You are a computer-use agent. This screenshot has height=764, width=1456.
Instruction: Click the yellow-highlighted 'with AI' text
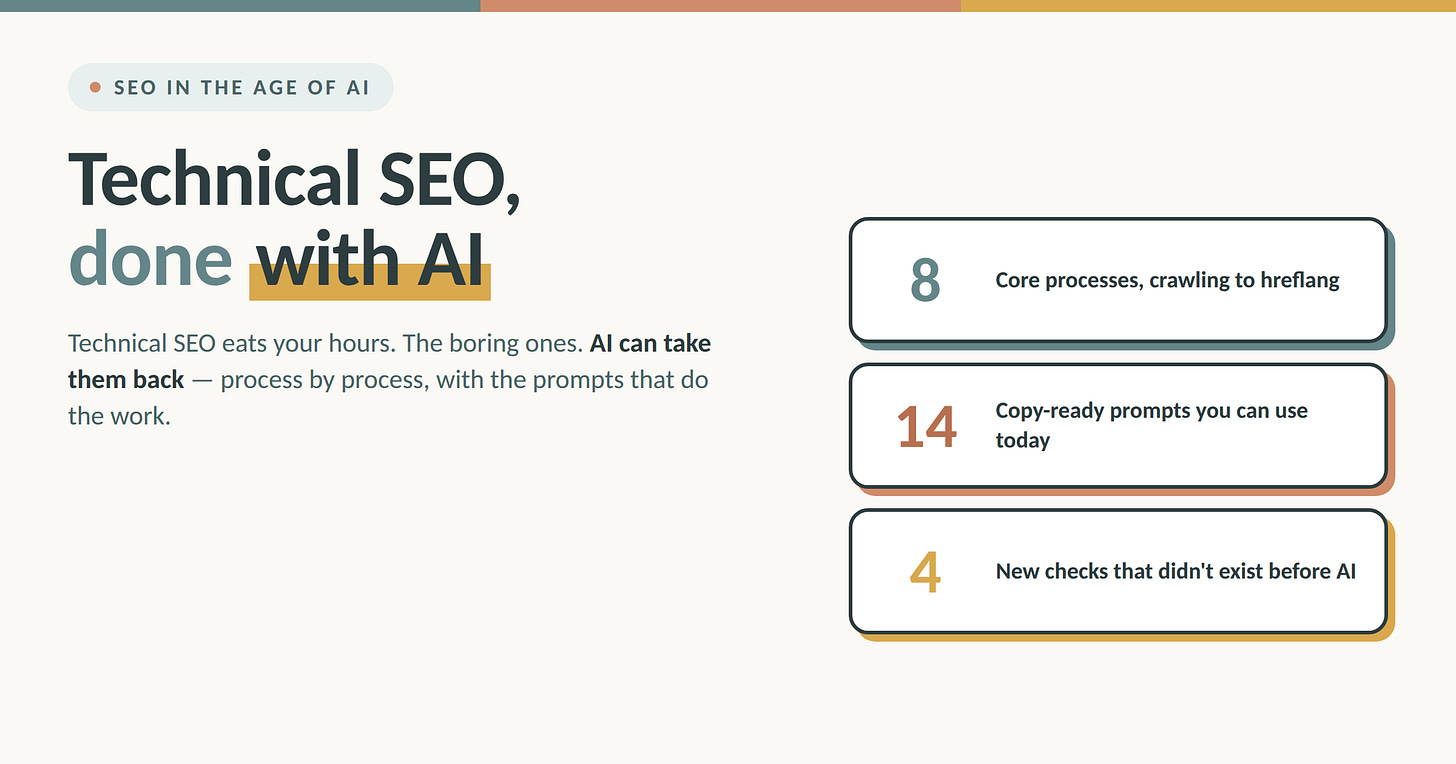coord(370,260)
